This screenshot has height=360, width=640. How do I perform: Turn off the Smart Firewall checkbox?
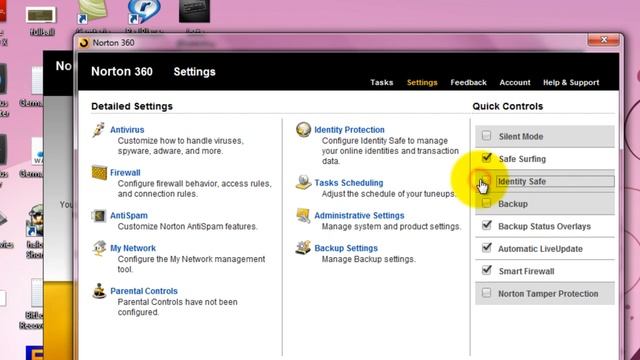pyautogui.click(x=486, y=270)
